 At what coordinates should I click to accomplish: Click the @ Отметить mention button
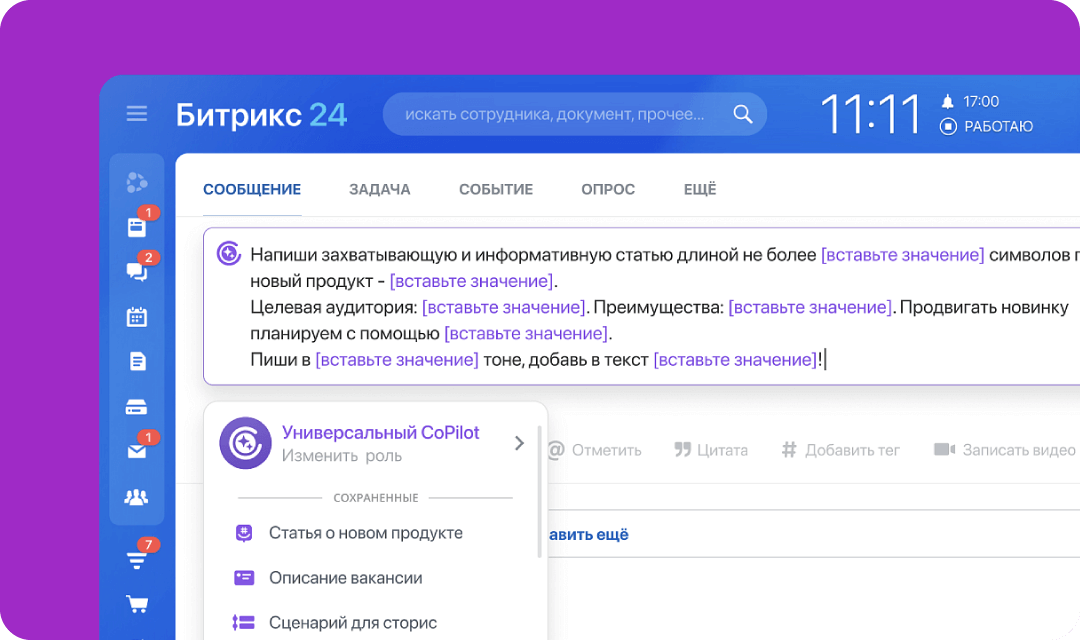[x=594, y=450]
